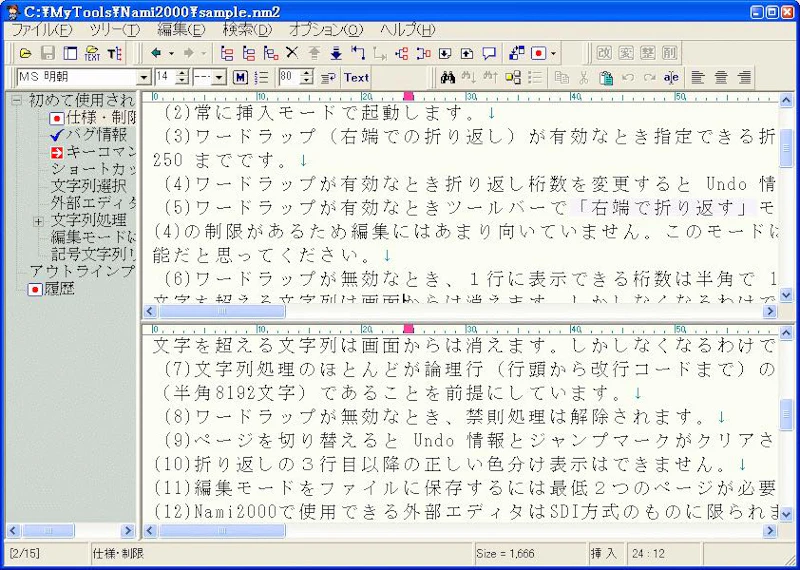
Task: Click the binoculars search icon
Action: coord(449,77)
